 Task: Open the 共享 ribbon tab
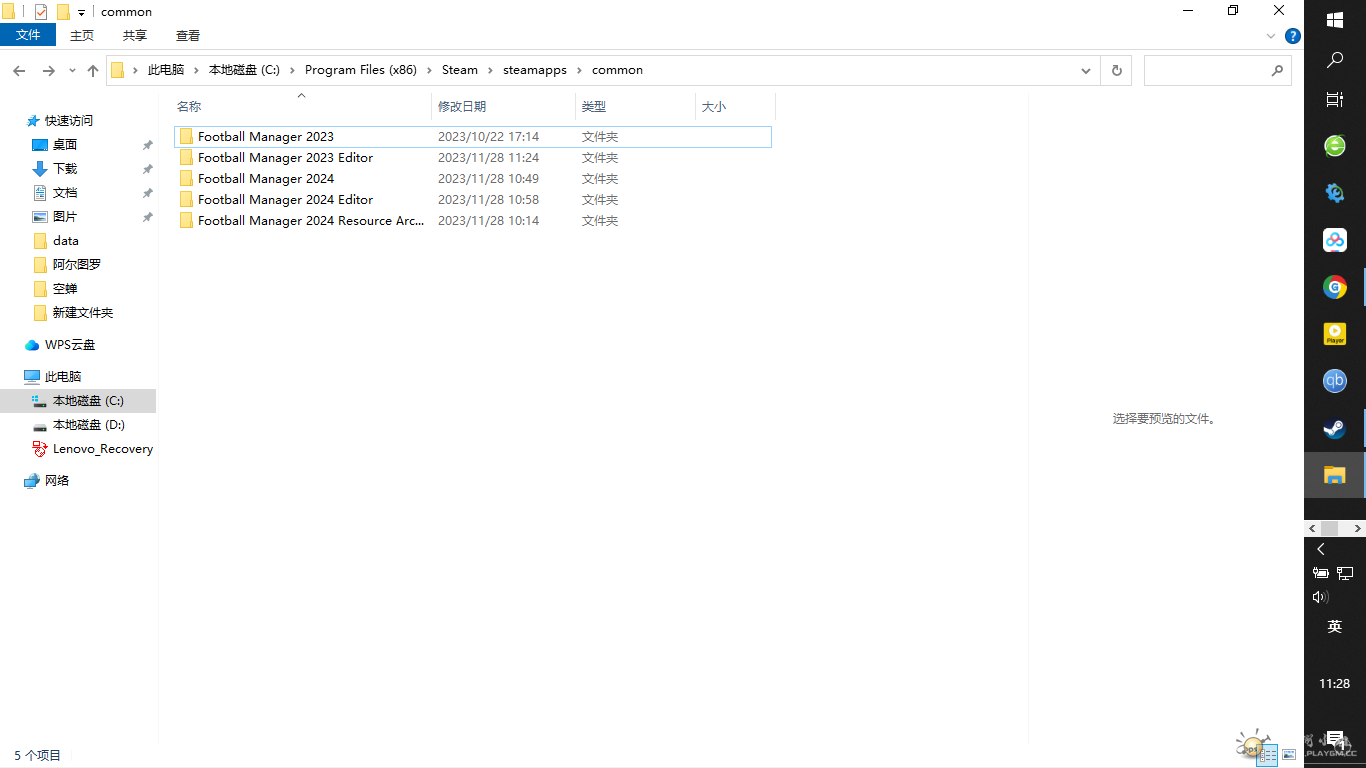click(135, 35)
